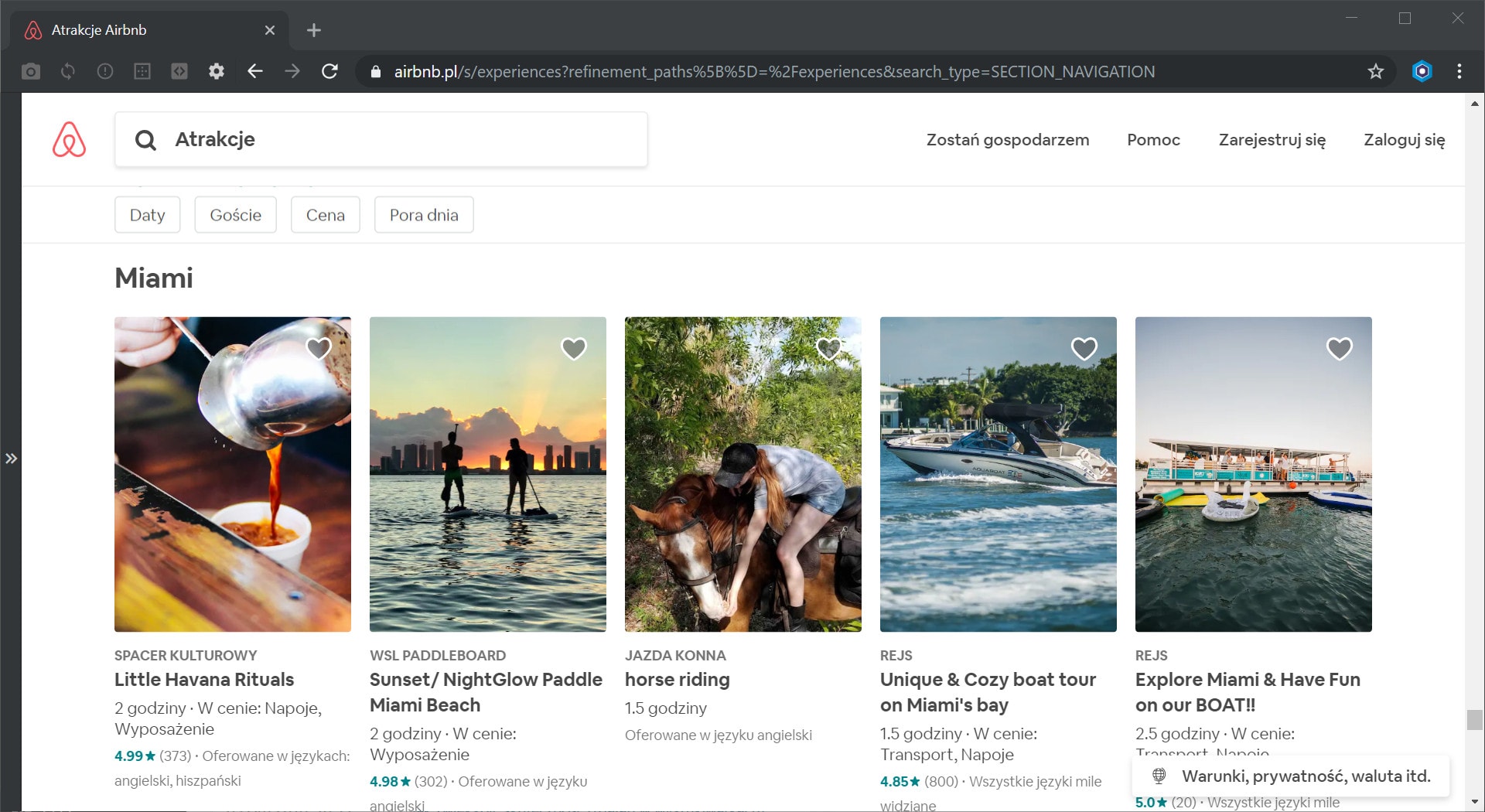Open the Little Havana Rituals title
The image size is (1485, 812).
click(204, 680)
